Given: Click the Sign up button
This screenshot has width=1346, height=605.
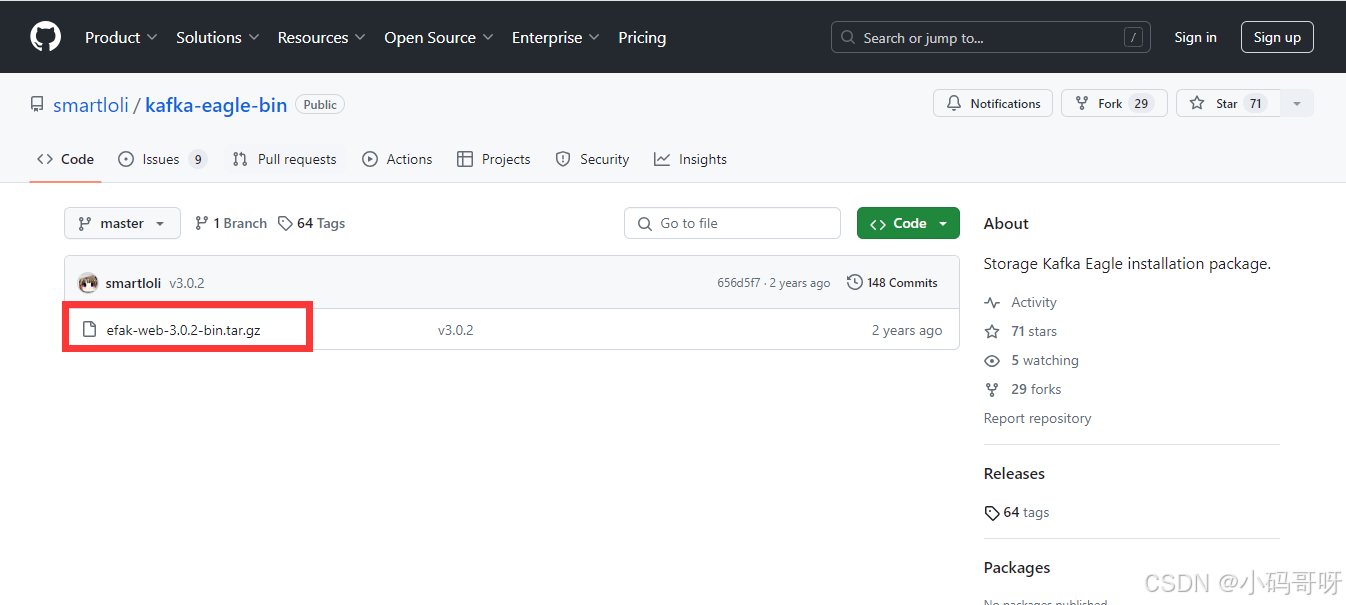Looking at the screenshot, I should tap(1277, 37).
